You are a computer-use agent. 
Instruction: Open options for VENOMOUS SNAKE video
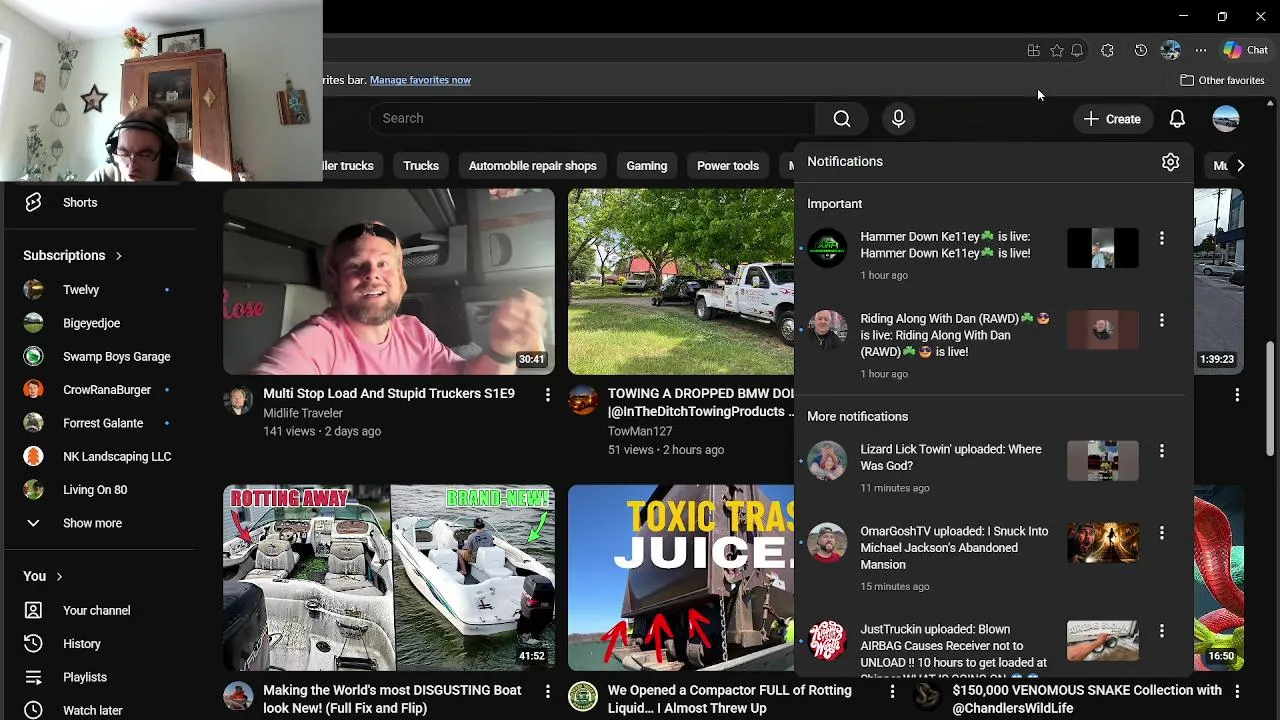(1237, 691)
